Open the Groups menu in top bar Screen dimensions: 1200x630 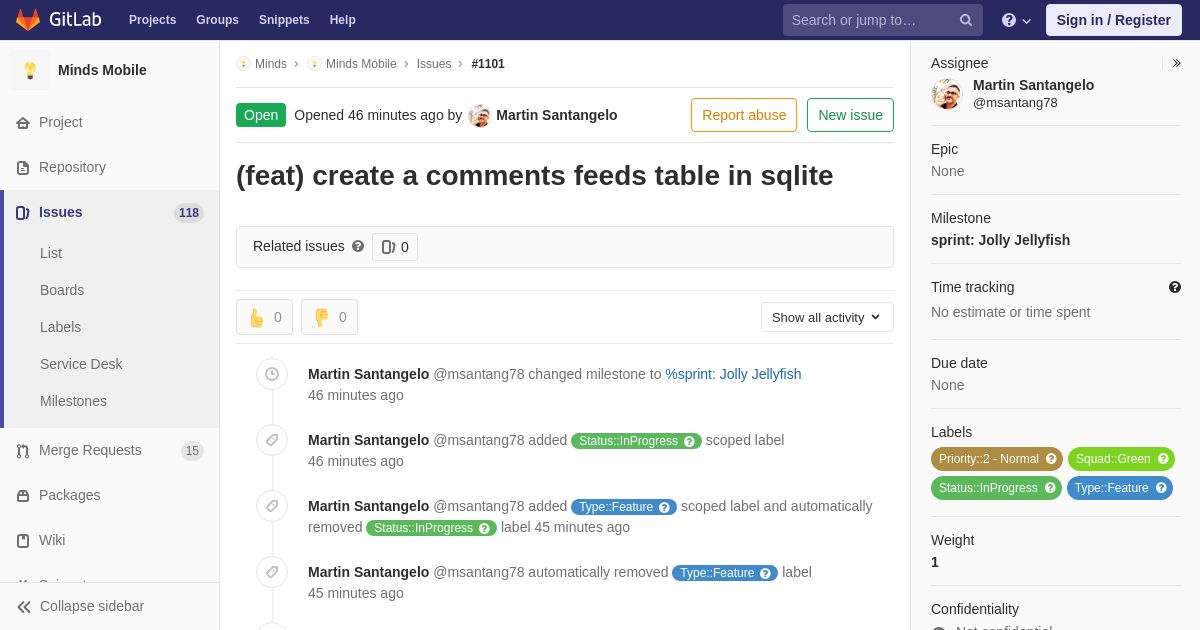coord(217,20)
